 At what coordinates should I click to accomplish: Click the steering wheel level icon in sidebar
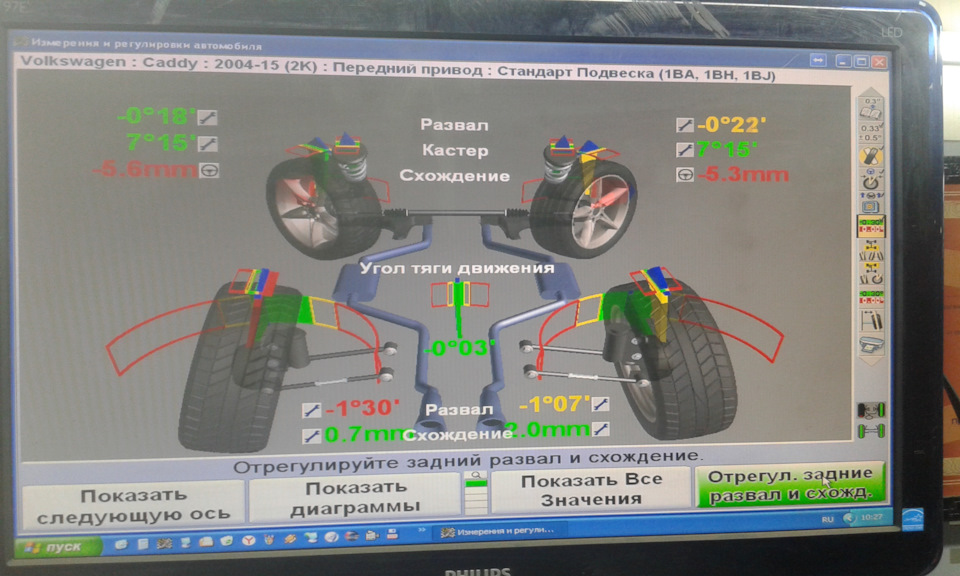point(871,204)
